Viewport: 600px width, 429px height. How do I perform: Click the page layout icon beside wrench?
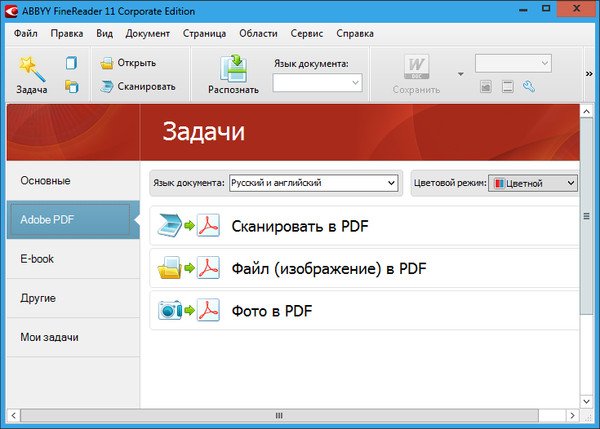508,87
